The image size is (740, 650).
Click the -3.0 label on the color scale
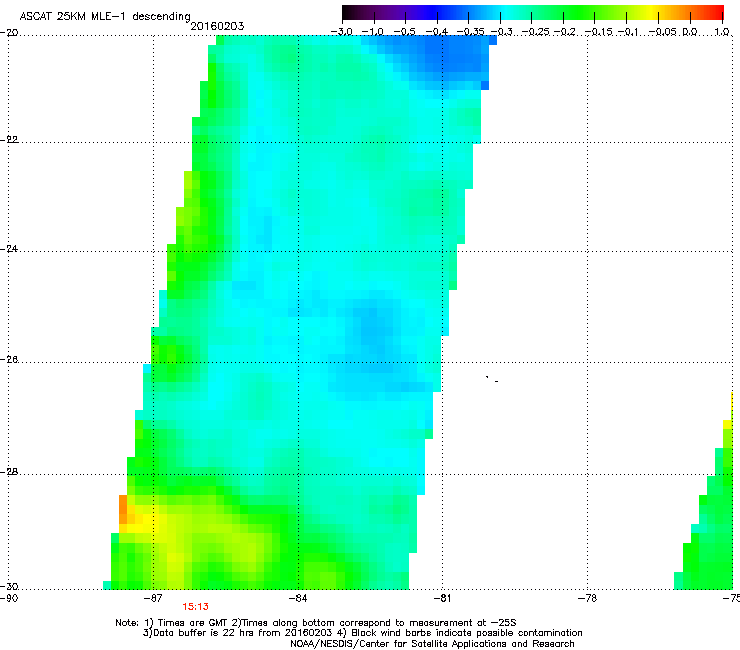(x=341, y=32)
